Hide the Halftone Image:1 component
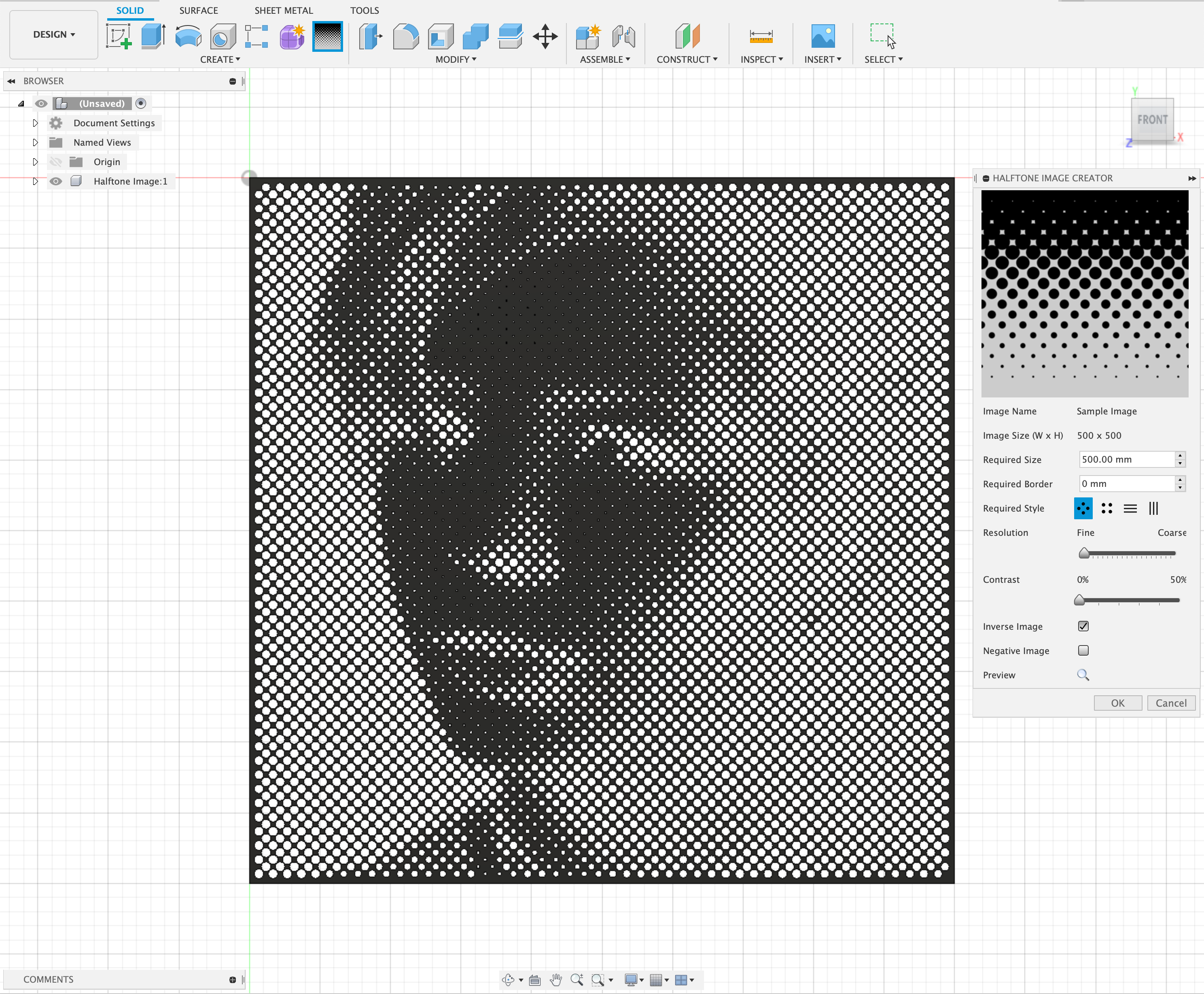The height and width of the screenshot is (994, 1204). pos(55,181)
